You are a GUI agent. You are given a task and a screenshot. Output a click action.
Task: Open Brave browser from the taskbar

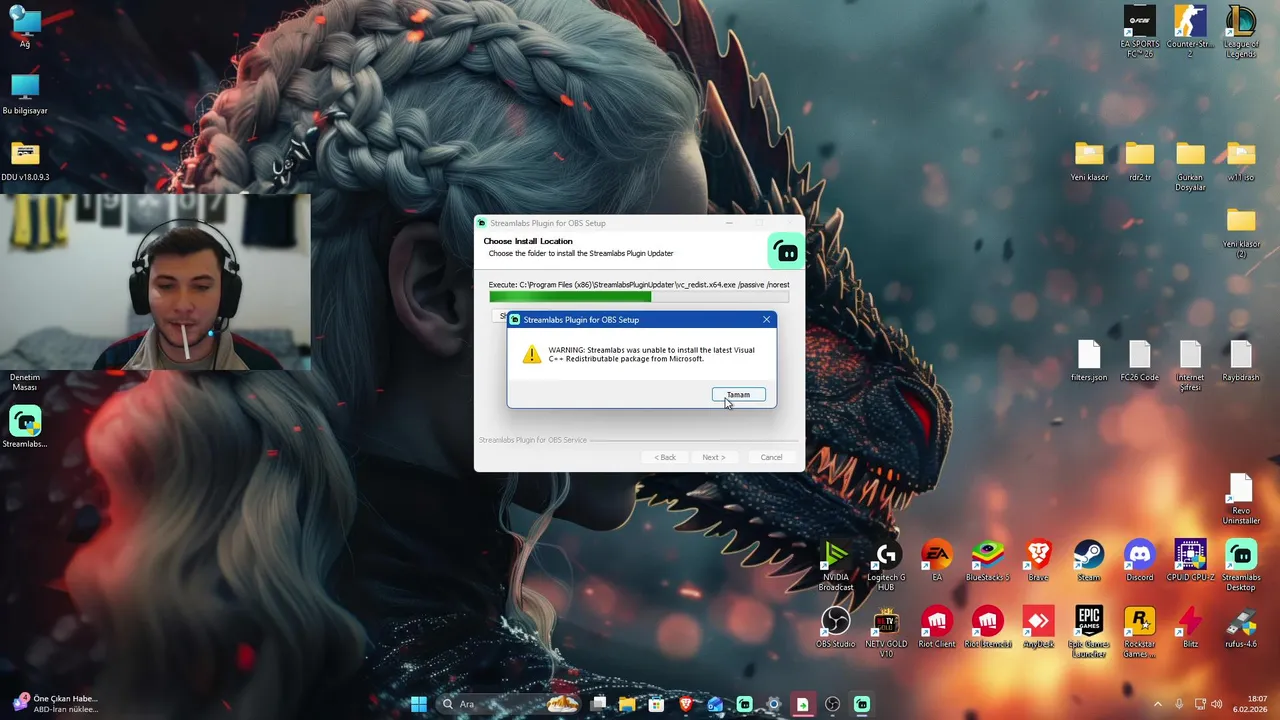coord(686,704)
